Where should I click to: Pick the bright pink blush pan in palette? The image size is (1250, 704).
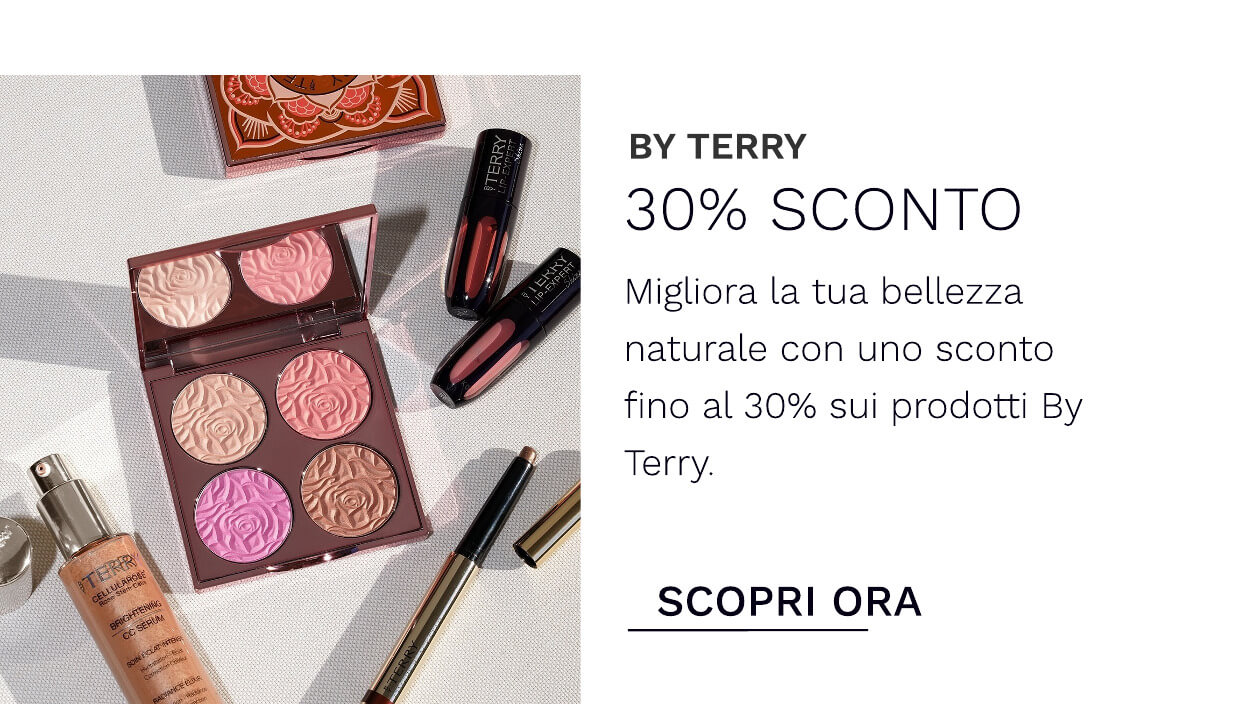click(243, 516)
